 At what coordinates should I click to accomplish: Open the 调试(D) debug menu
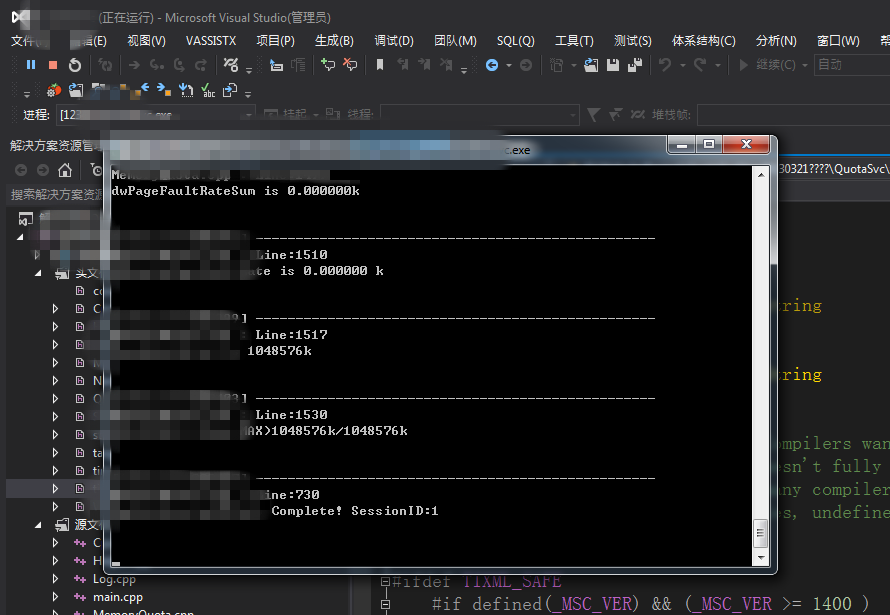394,41
